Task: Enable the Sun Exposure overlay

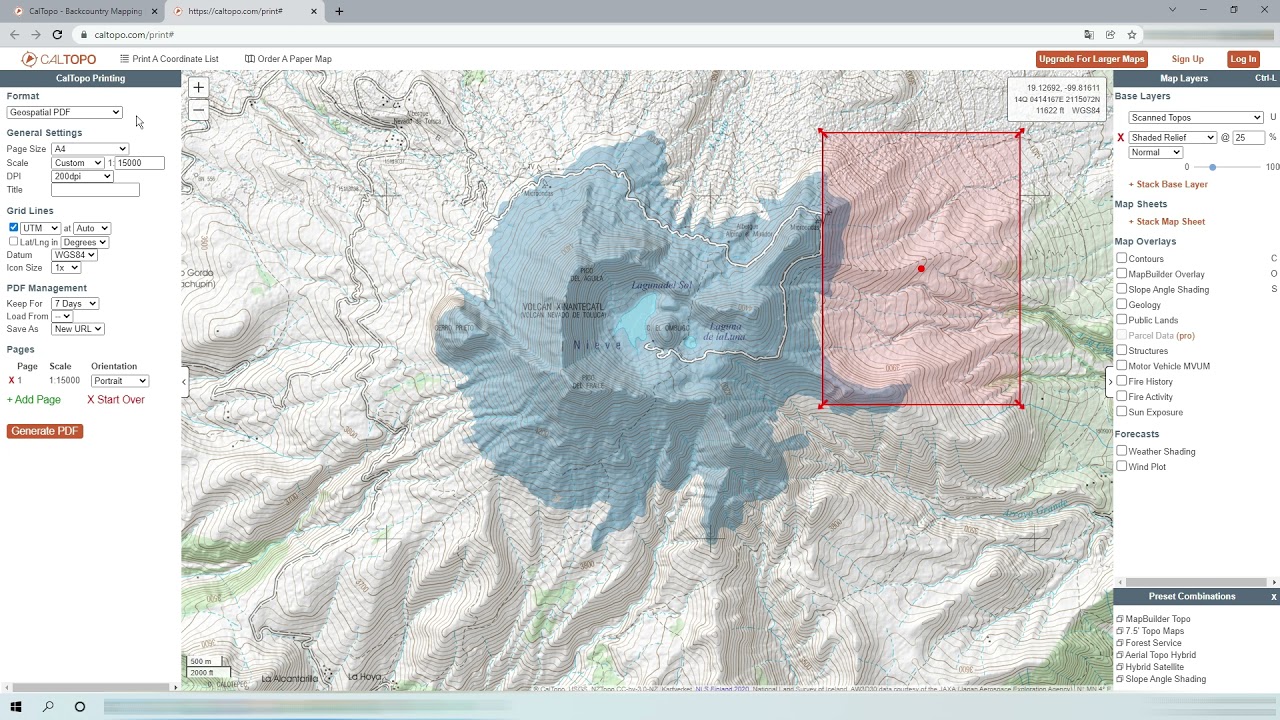Action: click(x=1122, y=412)
